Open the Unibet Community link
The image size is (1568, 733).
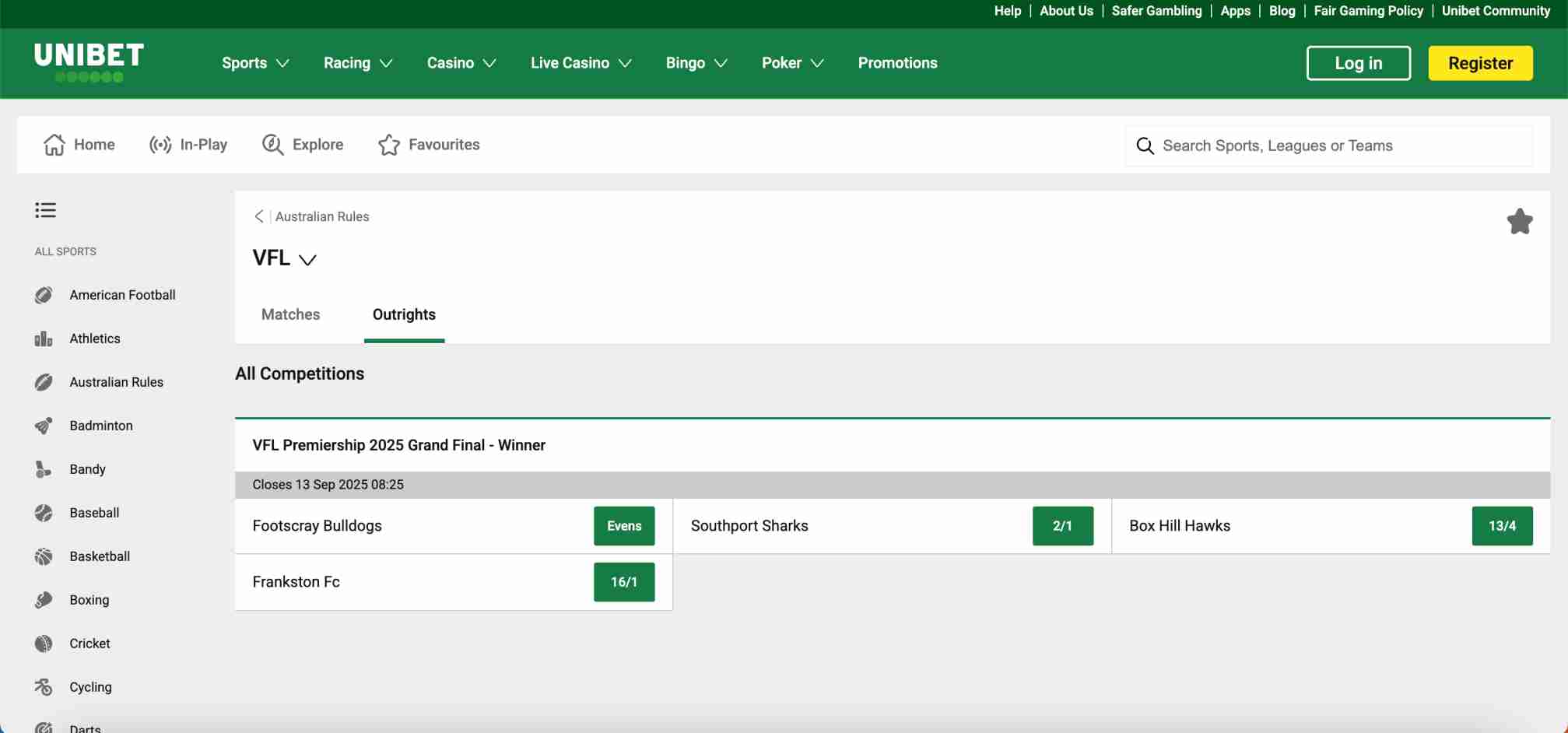[1496, 11]
